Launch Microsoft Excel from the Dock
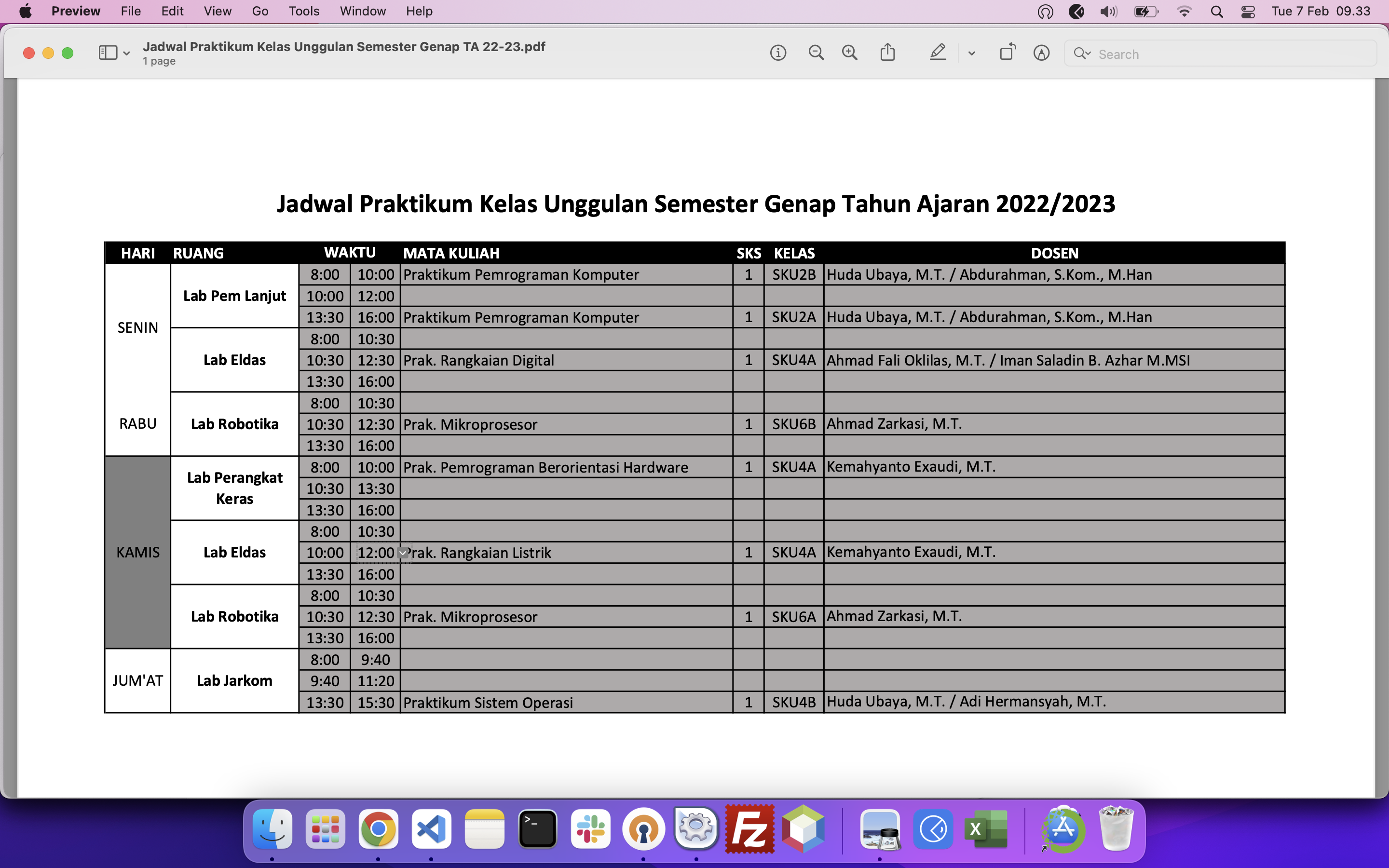This screenshot has width=1389, height=868. click(x=986, y=829)
